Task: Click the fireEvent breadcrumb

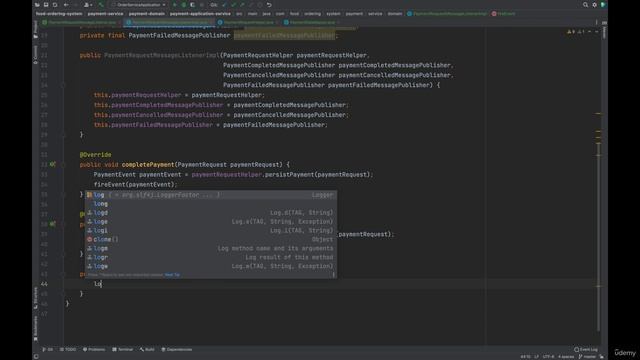Action: [503, 13]
